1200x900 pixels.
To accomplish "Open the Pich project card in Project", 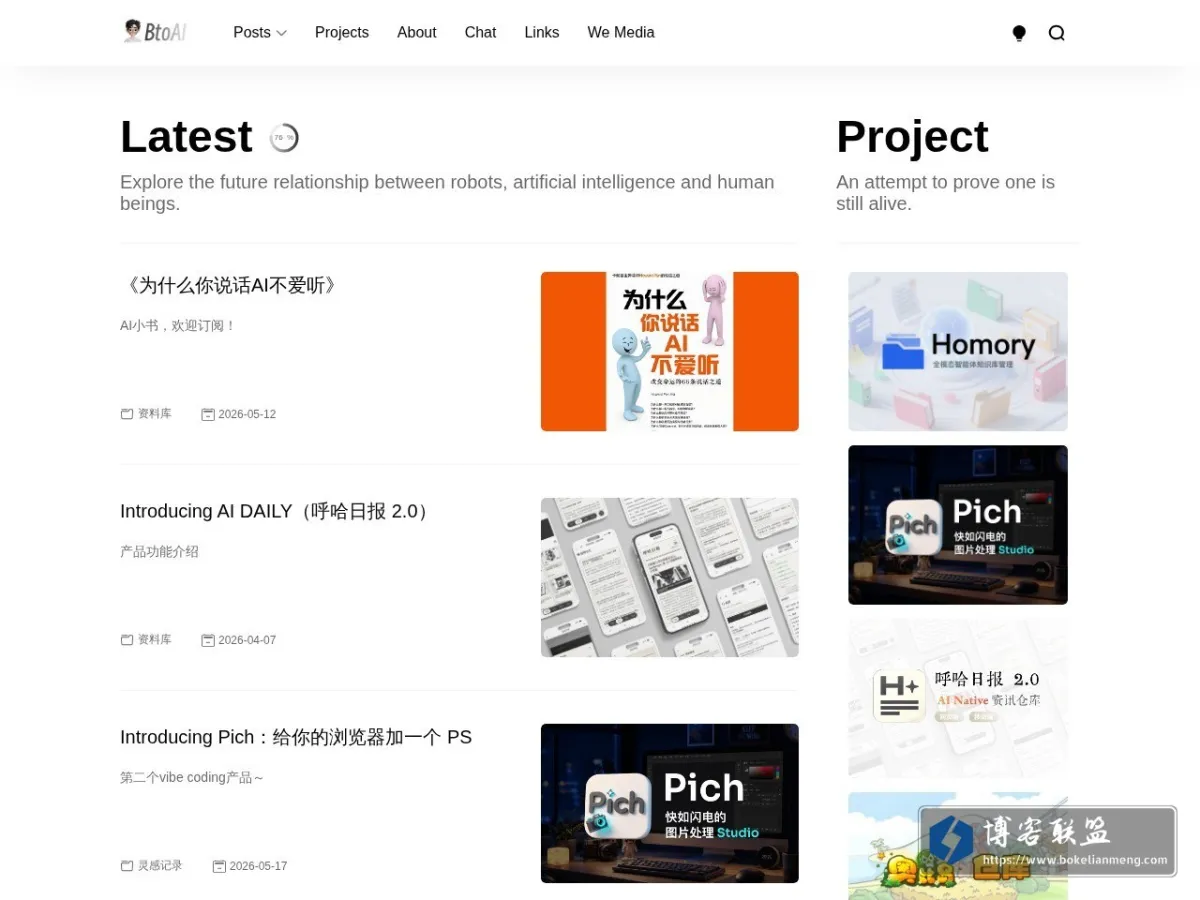I will coord(958,525).
